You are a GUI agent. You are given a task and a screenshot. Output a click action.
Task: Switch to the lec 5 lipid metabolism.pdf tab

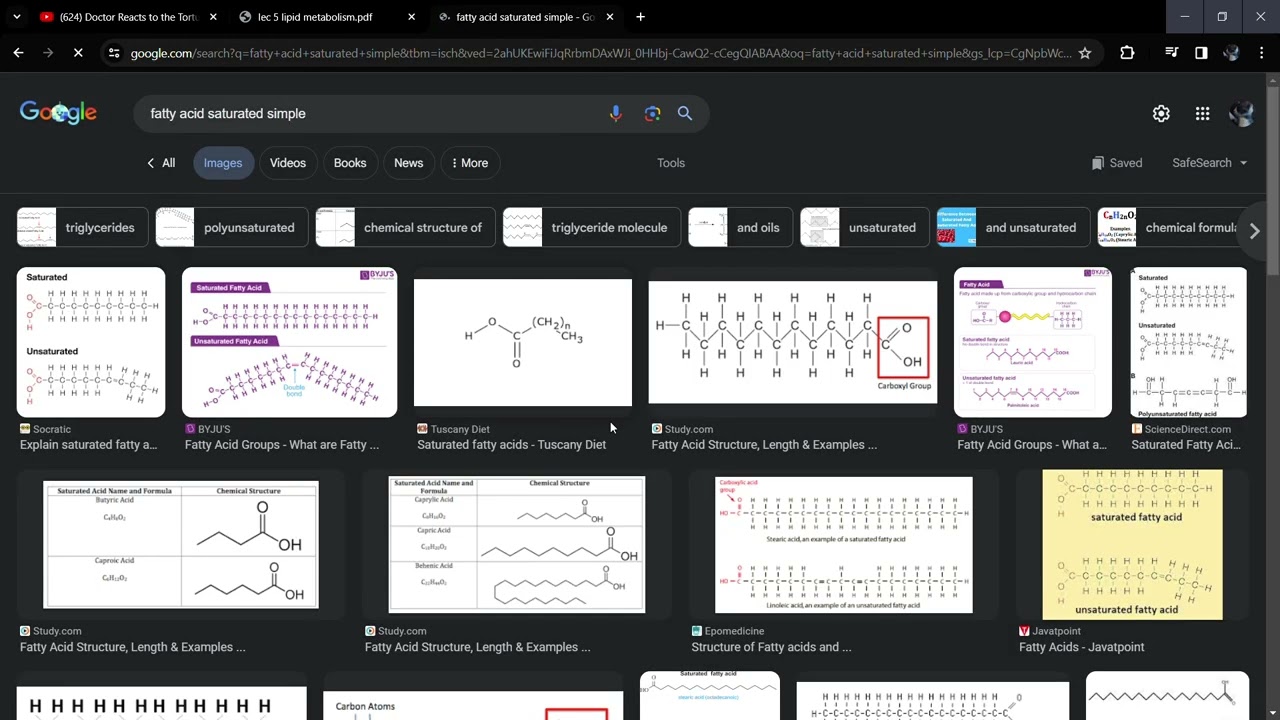(315, 17)
